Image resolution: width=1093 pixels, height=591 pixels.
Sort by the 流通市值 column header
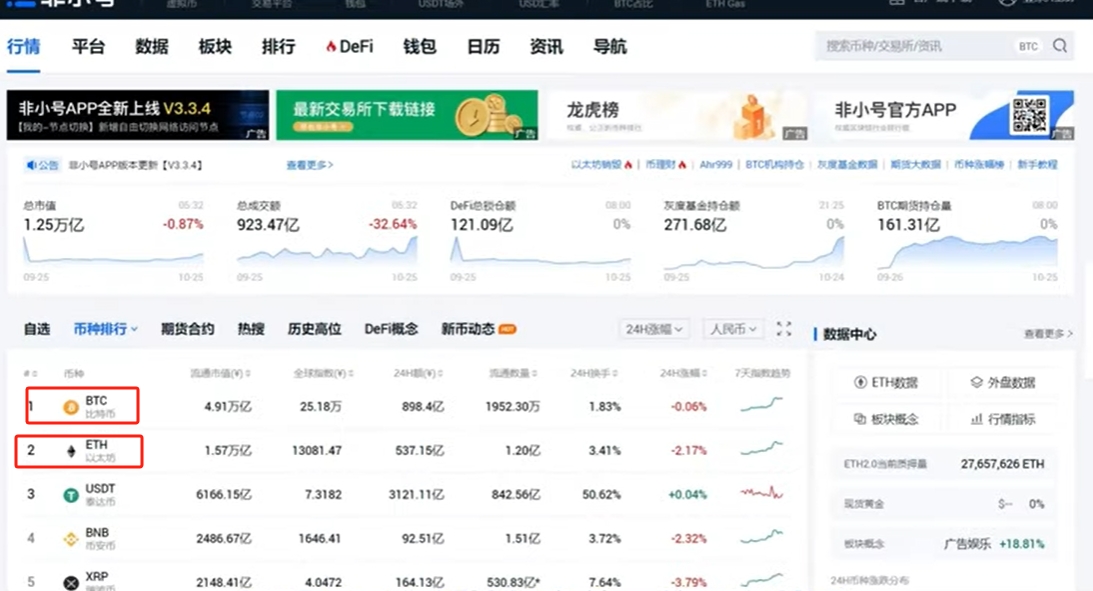pos(220,374)
